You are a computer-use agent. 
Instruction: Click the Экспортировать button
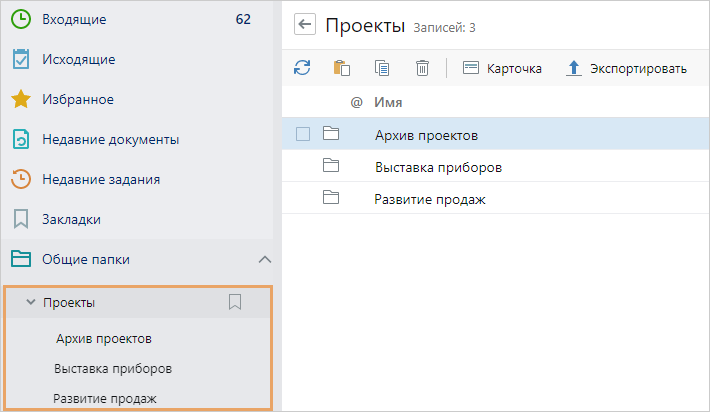[x=627, y=68]
